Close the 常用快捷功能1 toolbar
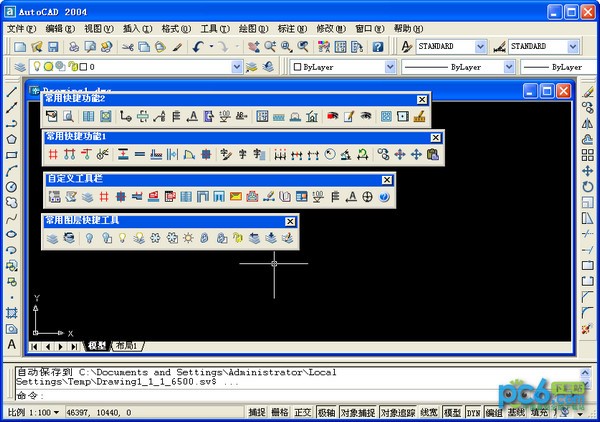600x422 pixels. click(435, 137)
